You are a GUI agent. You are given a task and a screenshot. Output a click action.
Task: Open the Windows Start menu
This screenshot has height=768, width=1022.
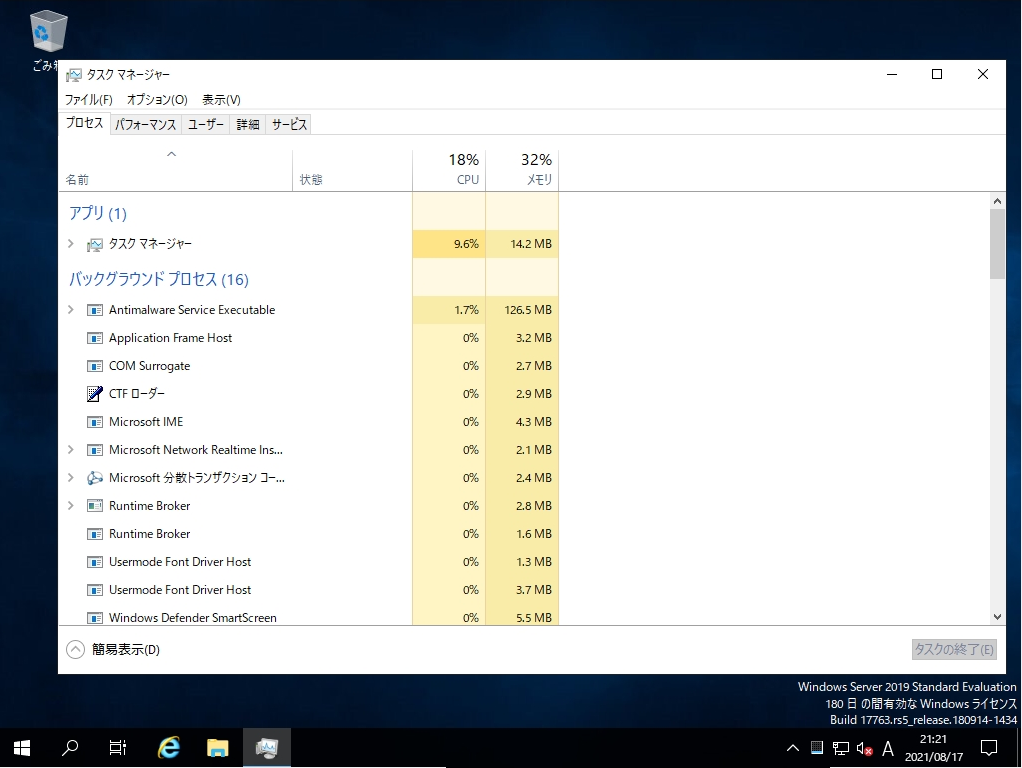pyautogui.click(x=22, y=748)
